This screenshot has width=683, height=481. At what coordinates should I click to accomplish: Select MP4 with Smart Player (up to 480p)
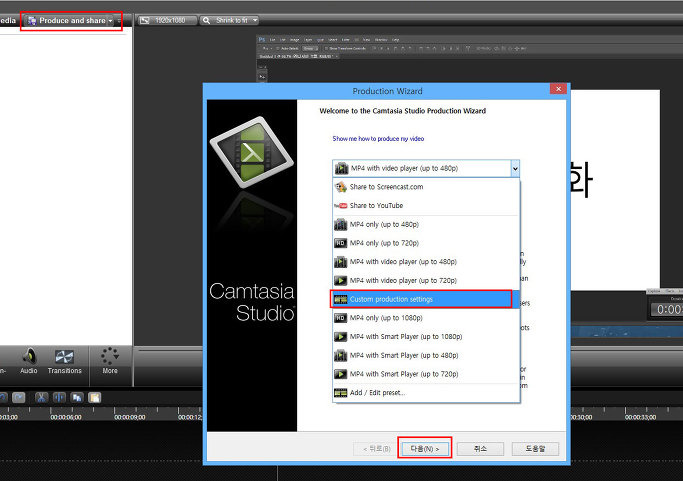click(426, 356)
